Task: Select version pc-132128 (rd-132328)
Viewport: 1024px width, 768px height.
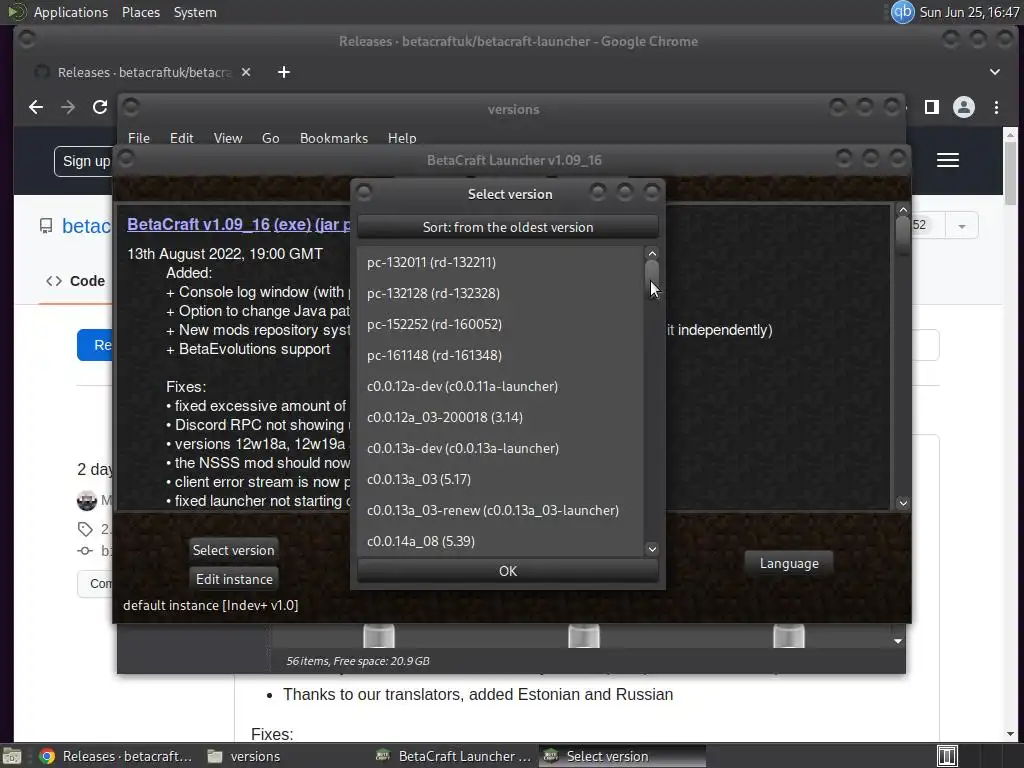Action: coord(500,293)
